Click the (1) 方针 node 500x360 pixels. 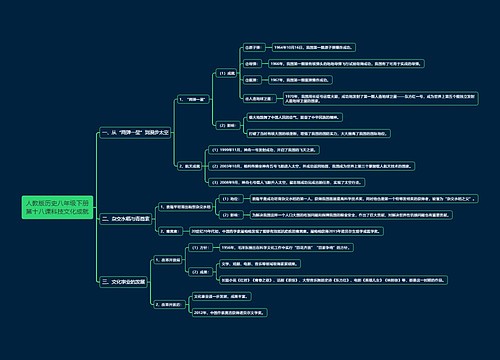200,248
